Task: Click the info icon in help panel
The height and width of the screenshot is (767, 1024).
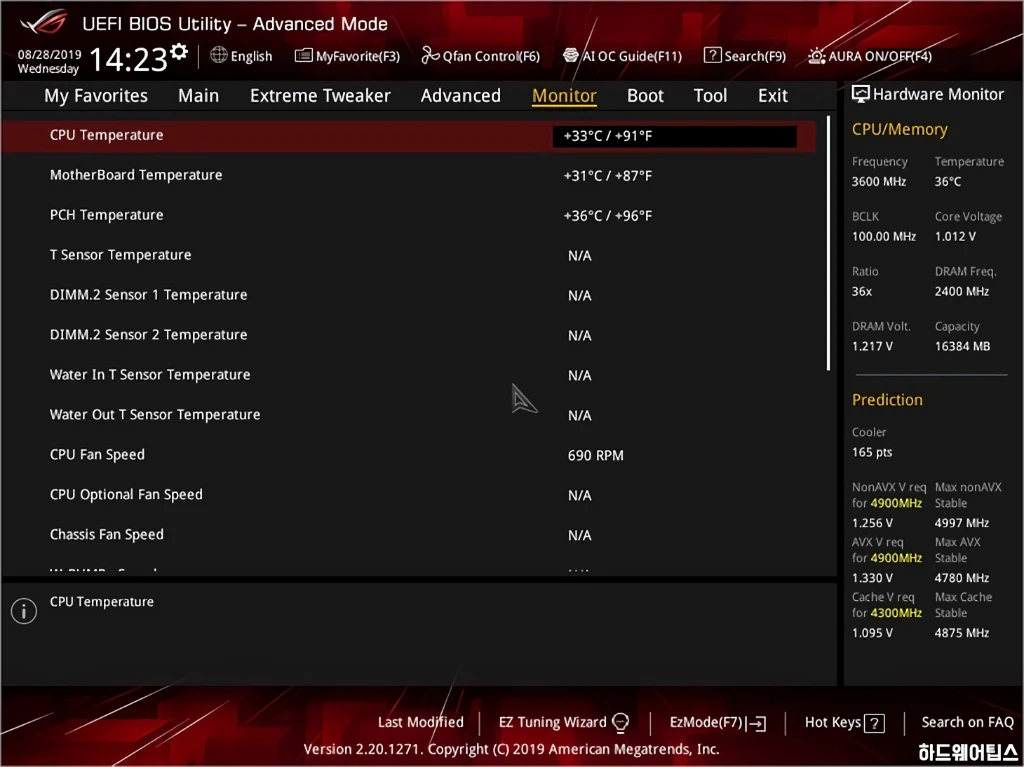Action: [x=24, y=611]
